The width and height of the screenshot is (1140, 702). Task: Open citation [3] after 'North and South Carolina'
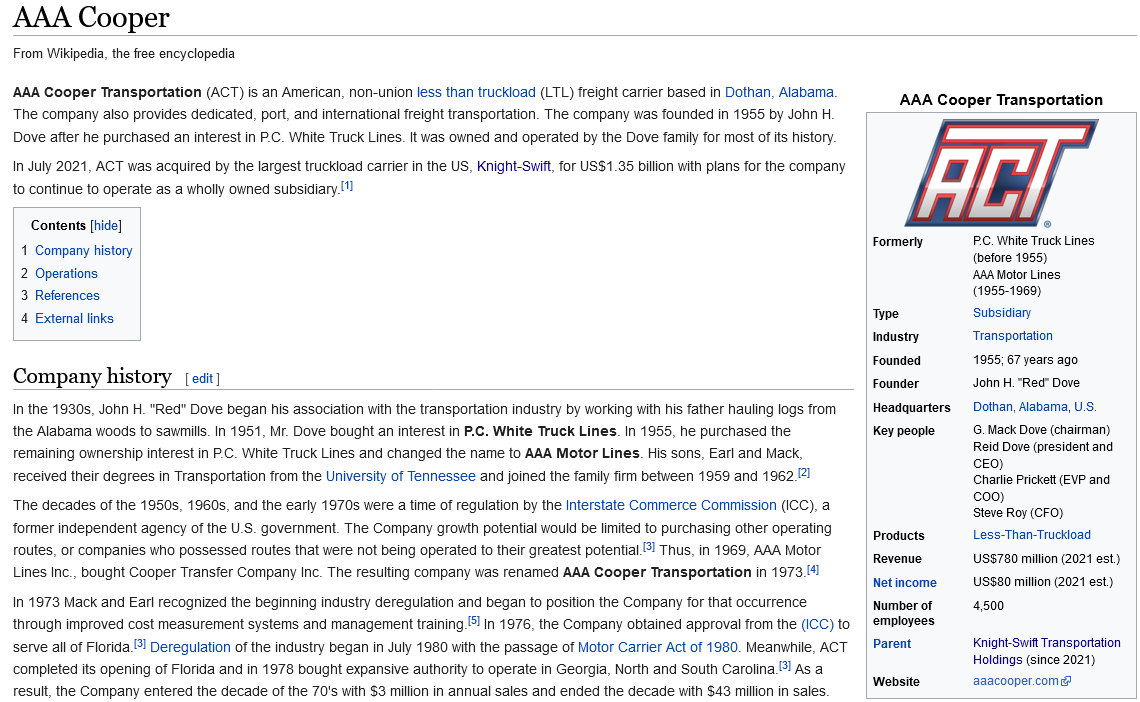[x=784, y=666]
